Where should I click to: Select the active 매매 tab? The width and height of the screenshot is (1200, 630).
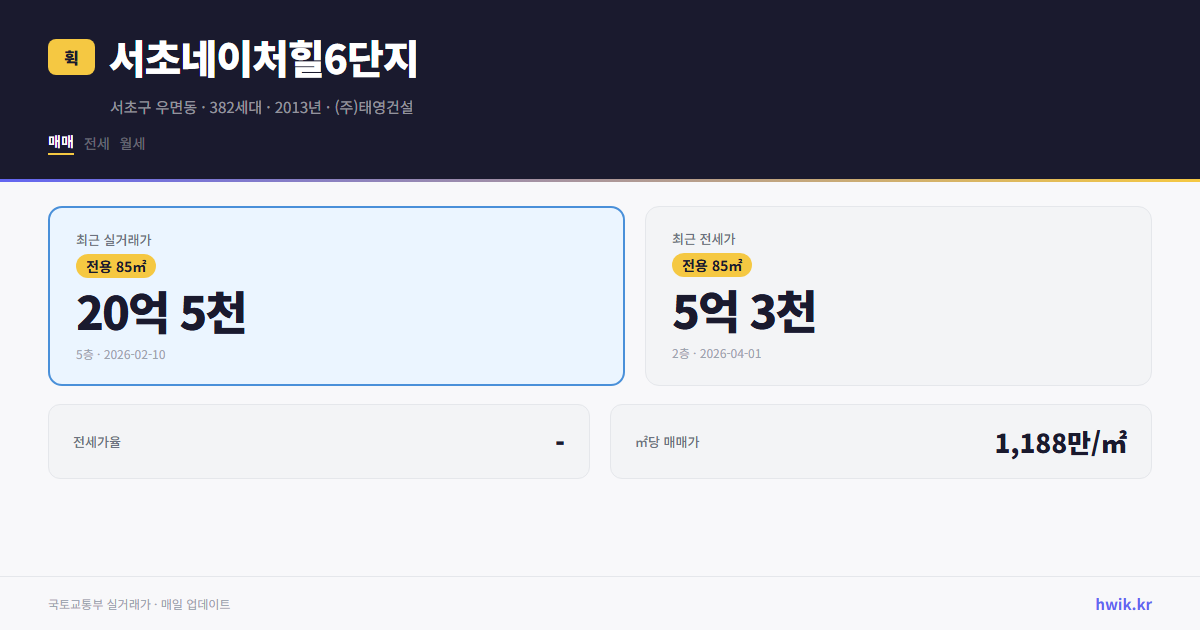pyautogui.click(x=60, y=143)
